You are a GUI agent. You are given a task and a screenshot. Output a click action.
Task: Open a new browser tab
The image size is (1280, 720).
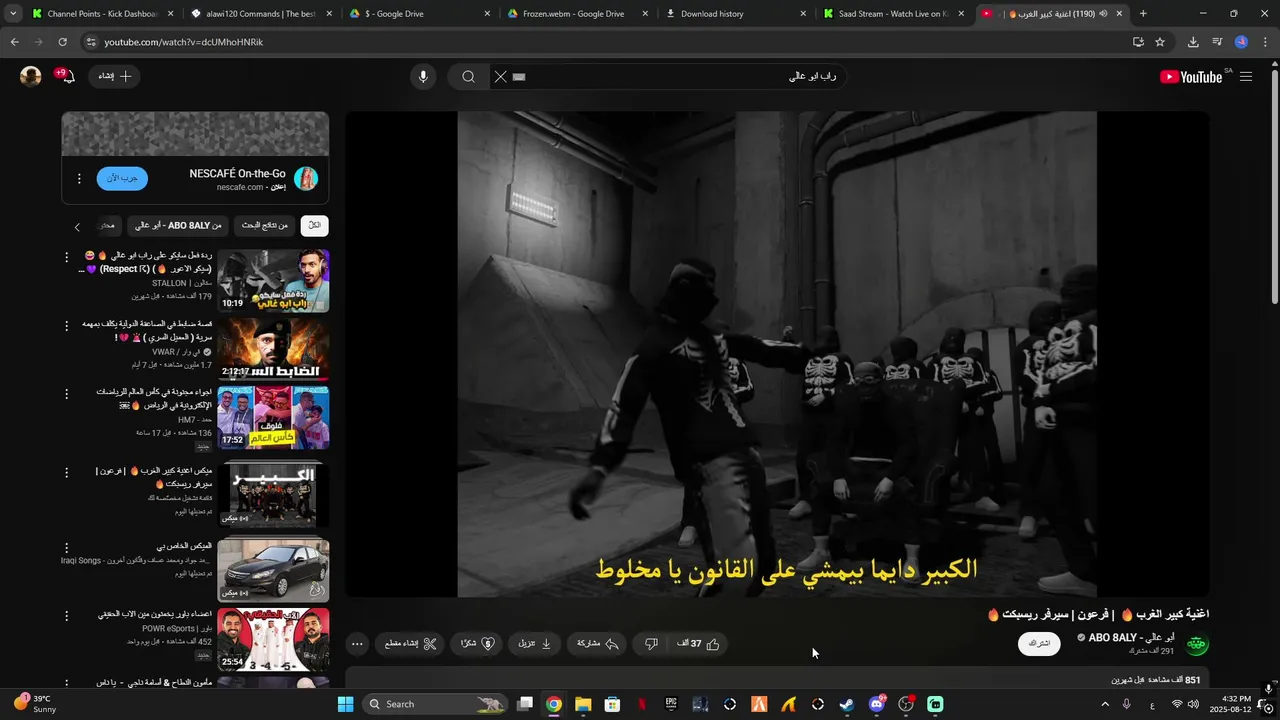[x=1143, y=14]
